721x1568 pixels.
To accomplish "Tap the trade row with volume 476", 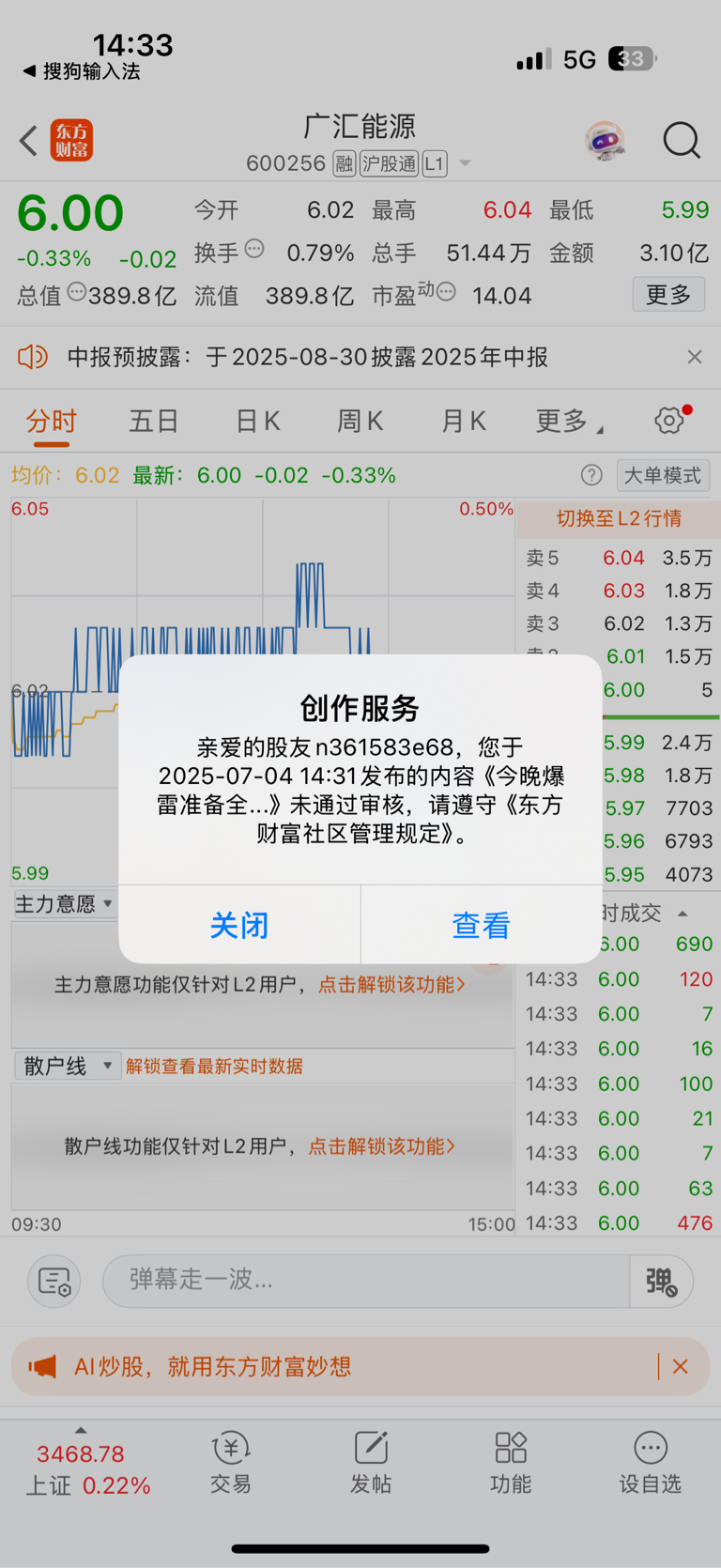I will point(619,1222).
